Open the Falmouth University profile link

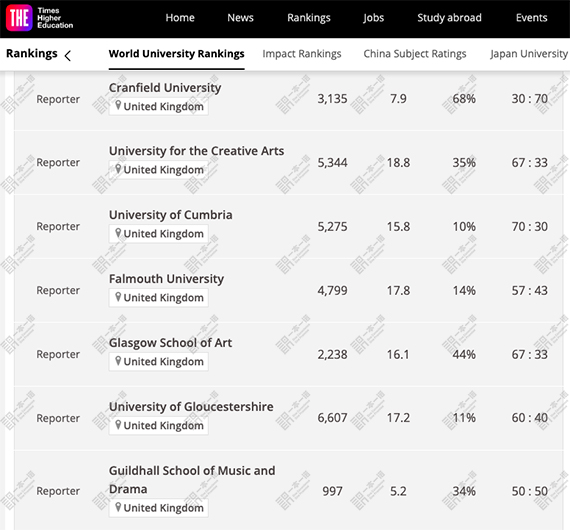click(166, 279)
